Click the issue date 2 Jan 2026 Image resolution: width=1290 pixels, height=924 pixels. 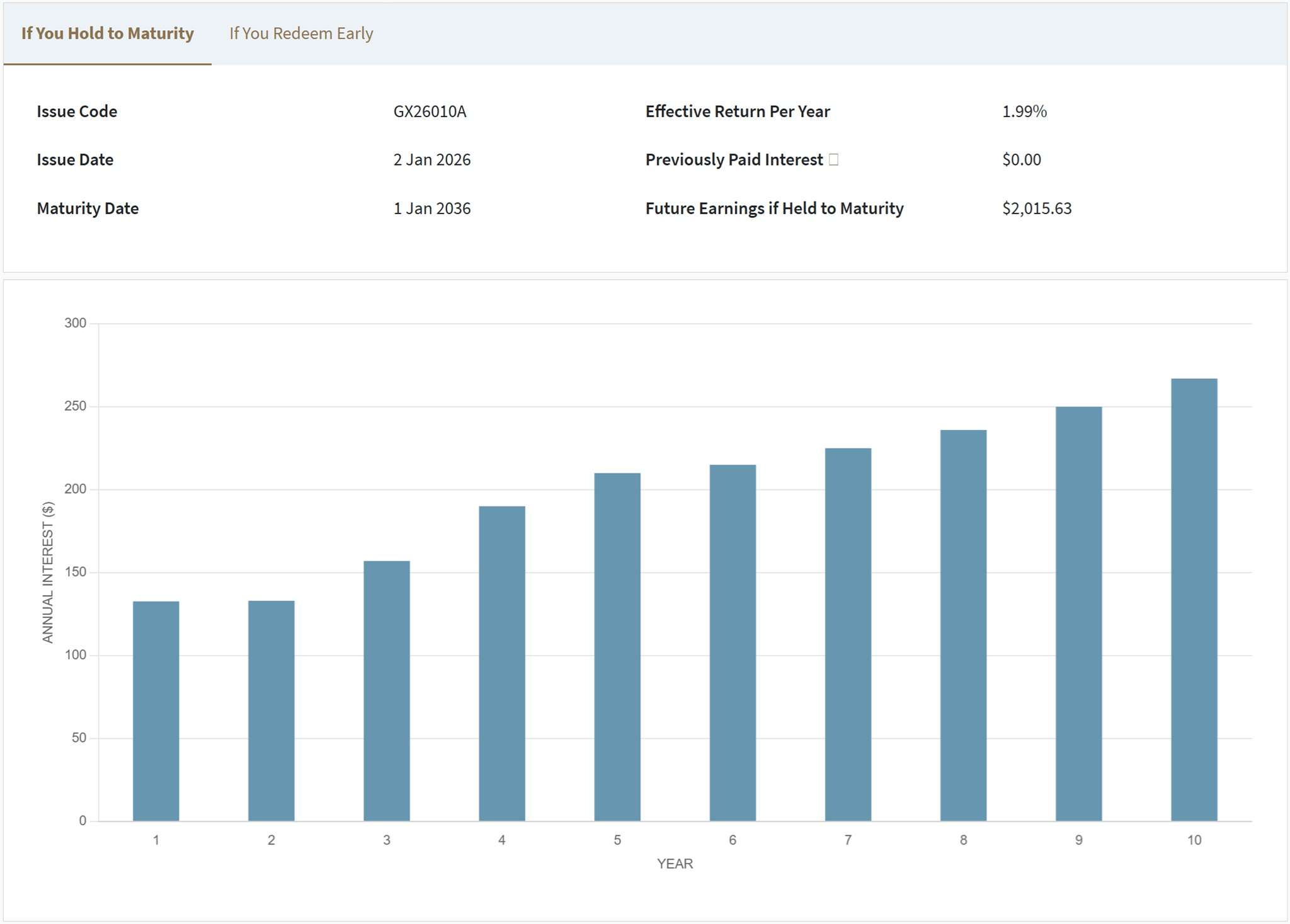point(431,160)
